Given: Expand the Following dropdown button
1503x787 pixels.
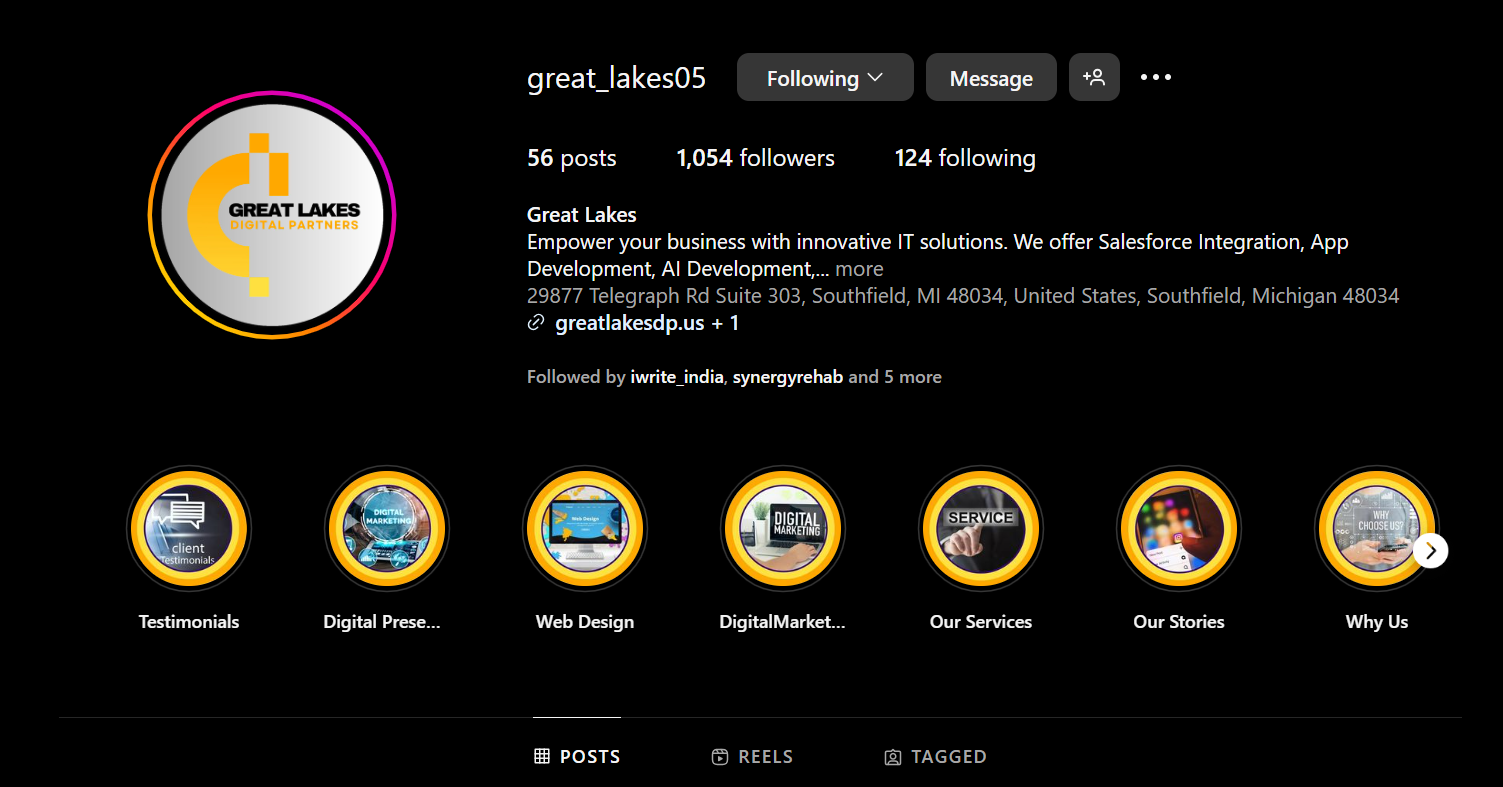Looking at the screenshot, I should [x=825, y=77].
